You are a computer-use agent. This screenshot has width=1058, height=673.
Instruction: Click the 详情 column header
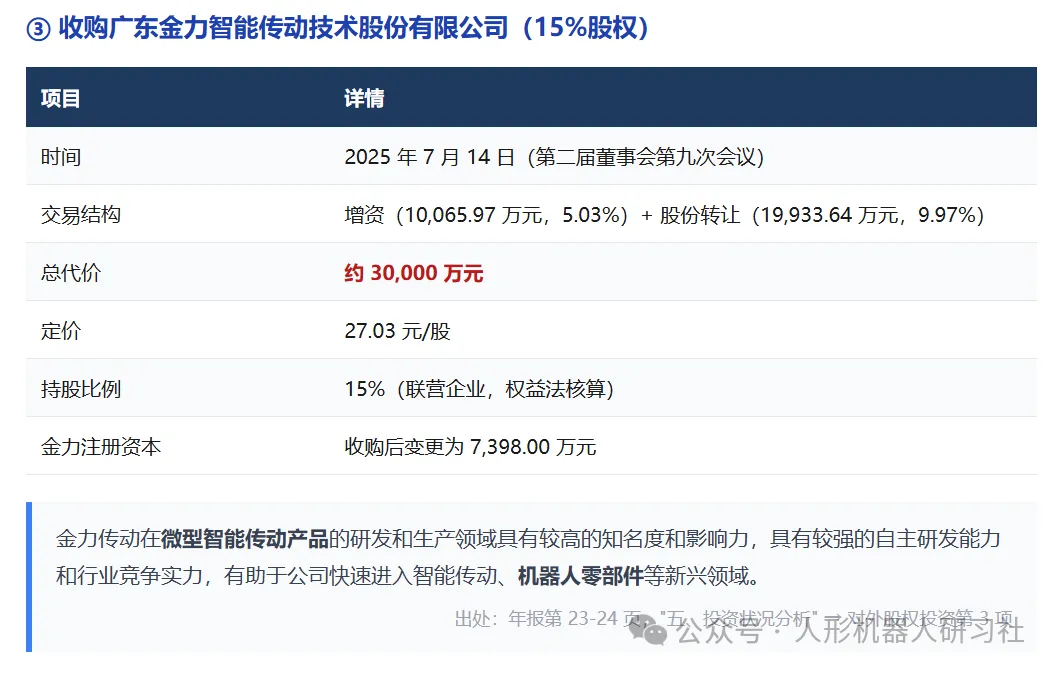click(364, 99)
